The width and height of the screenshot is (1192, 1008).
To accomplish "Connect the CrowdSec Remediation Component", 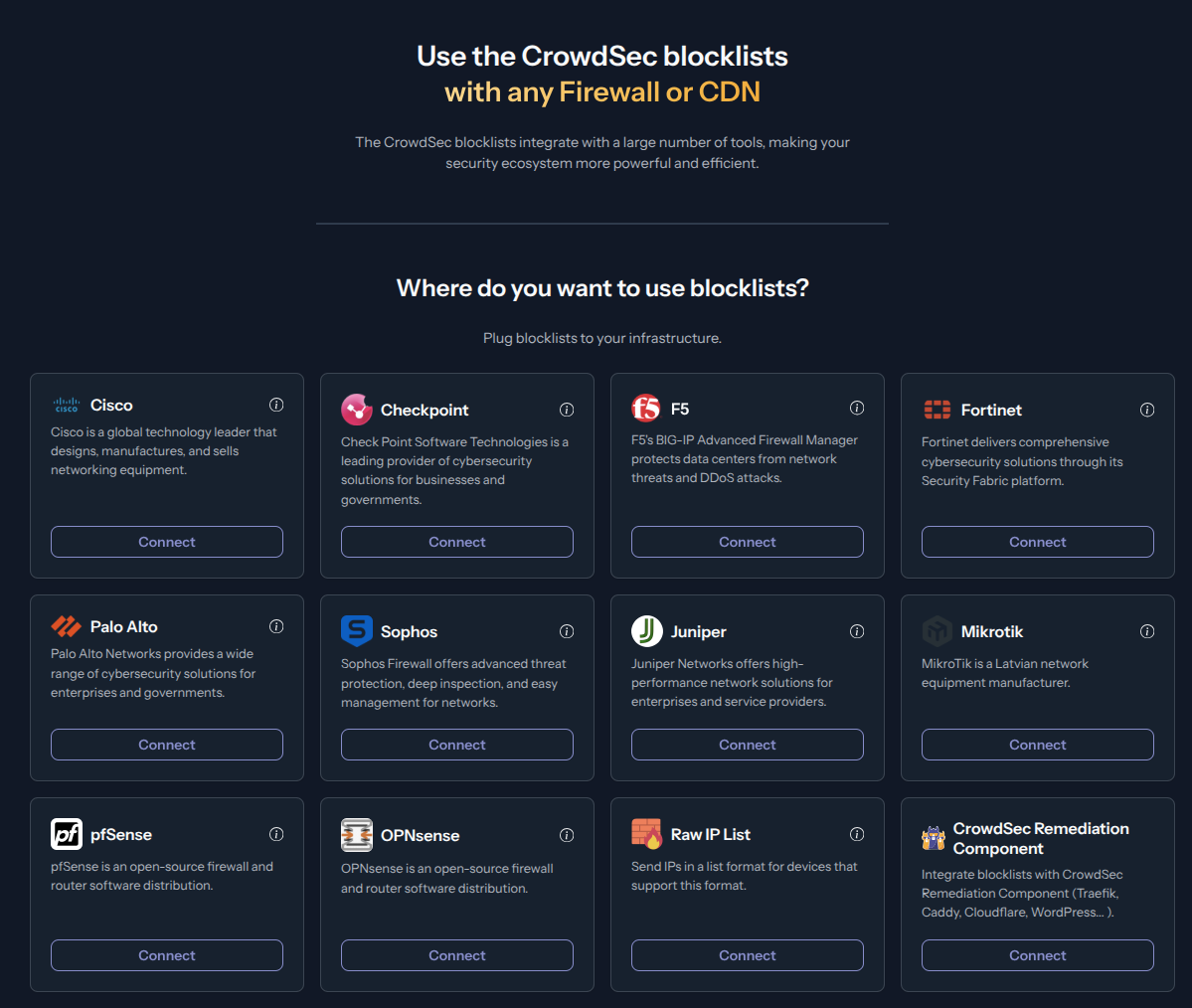I will (1037, 955).
